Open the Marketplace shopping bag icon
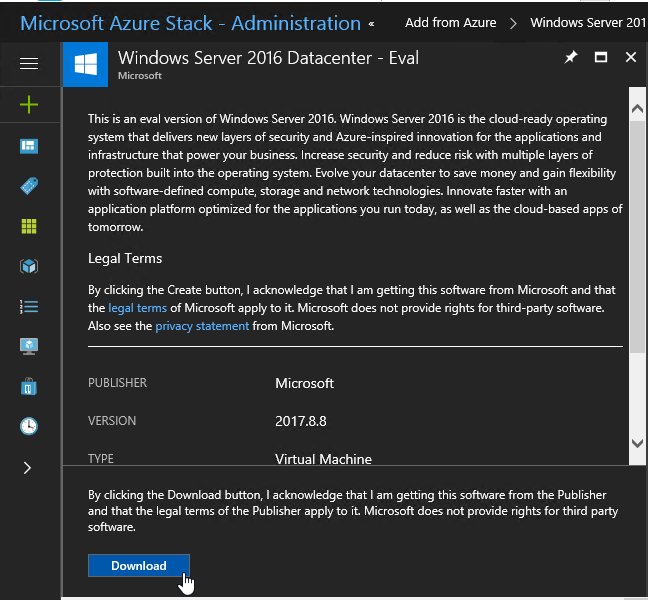Image resolution: width=648 pixels, height=600 pixels. (29, 386)
